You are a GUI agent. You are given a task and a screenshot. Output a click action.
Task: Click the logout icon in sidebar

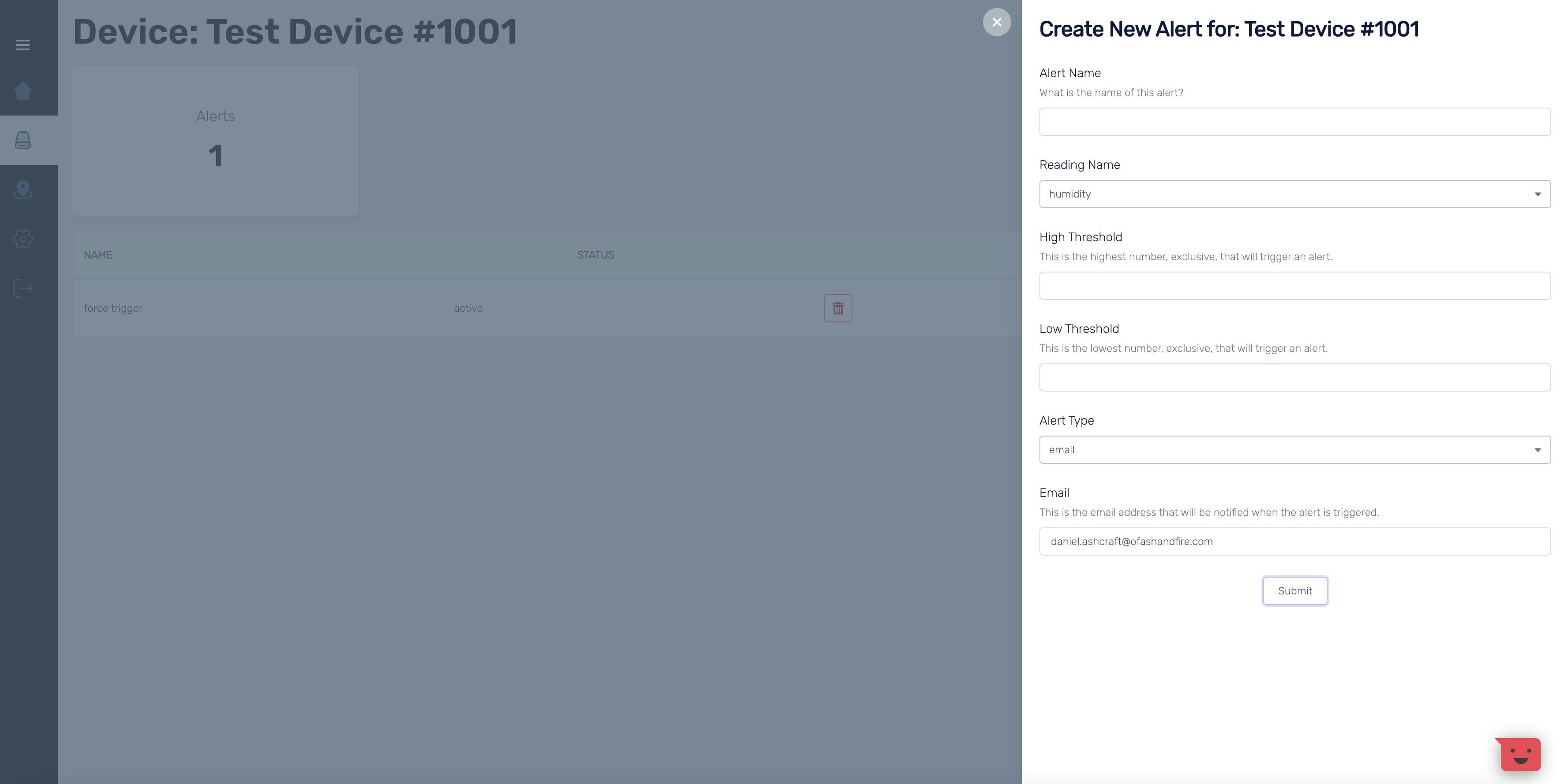click(x=23, y=288)
